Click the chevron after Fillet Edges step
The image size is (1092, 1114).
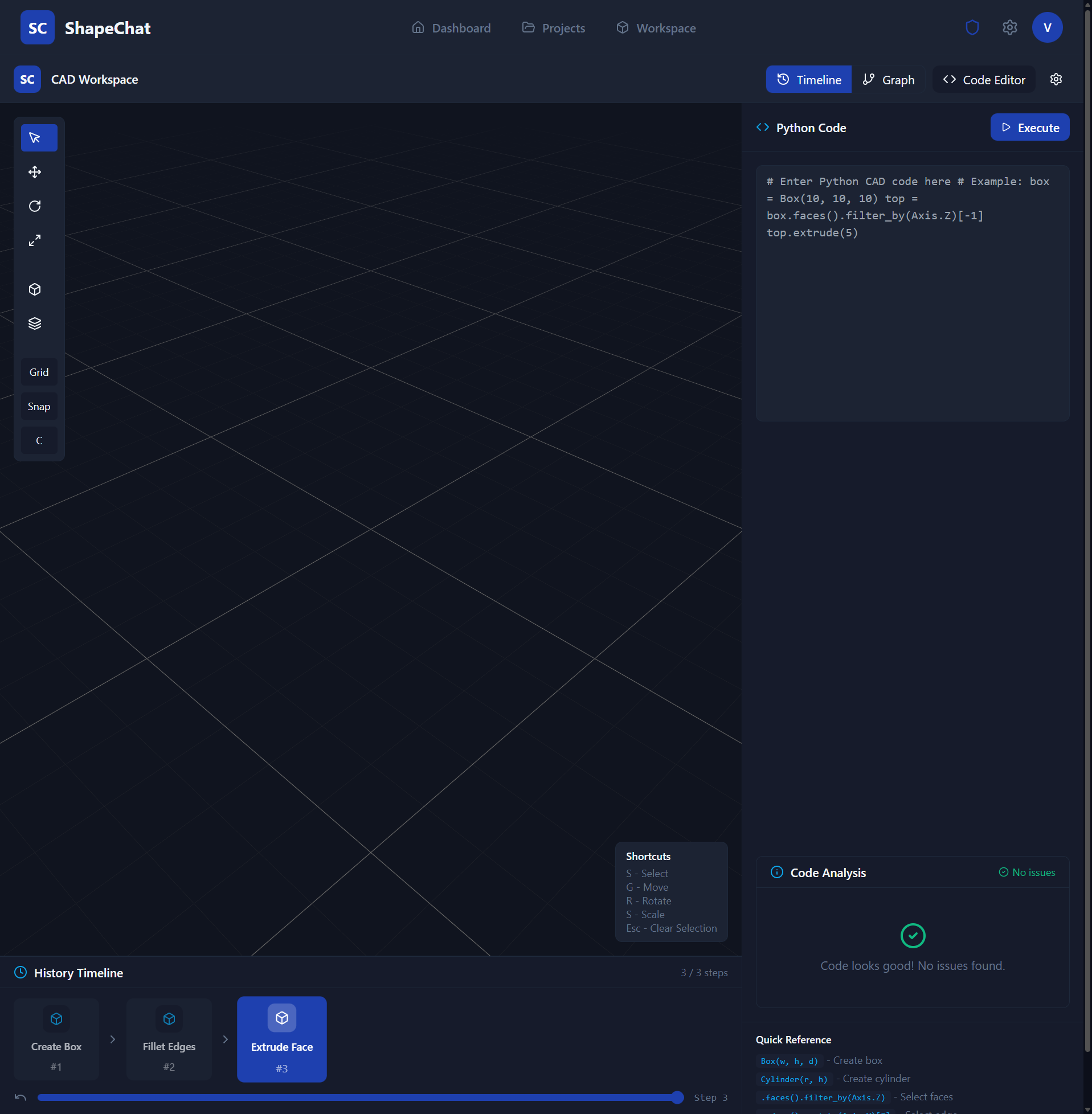coord(225,1039)
